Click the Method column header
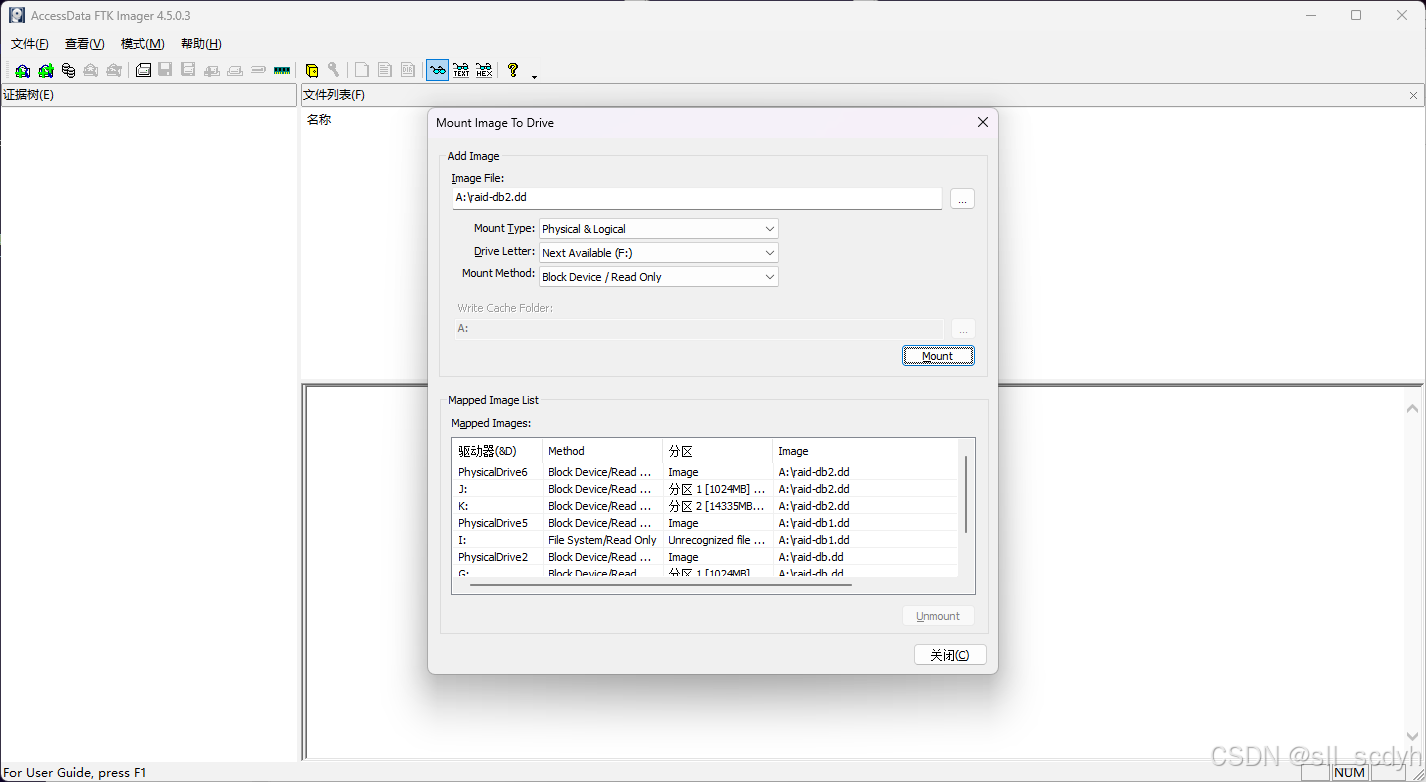1426x782 pixels. click(602, 451)
